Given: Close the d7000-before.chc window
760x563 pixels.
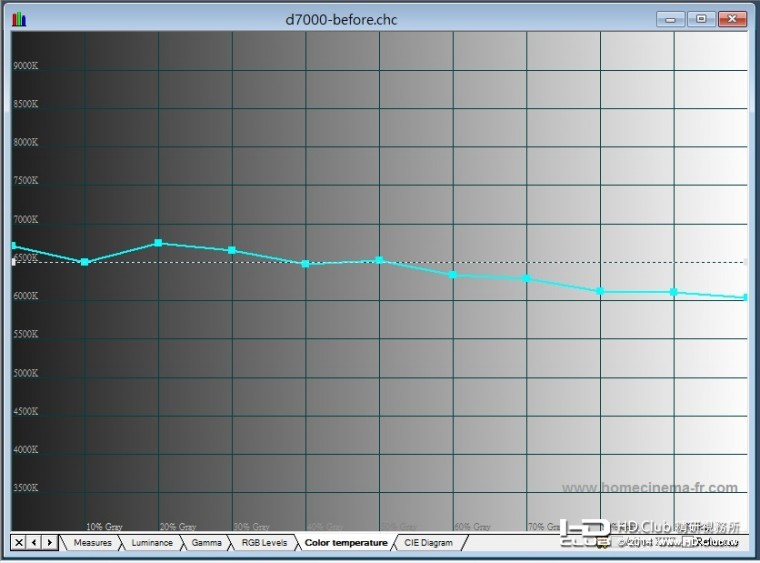Looking at the screenshot, I should (x=732, y=19).
